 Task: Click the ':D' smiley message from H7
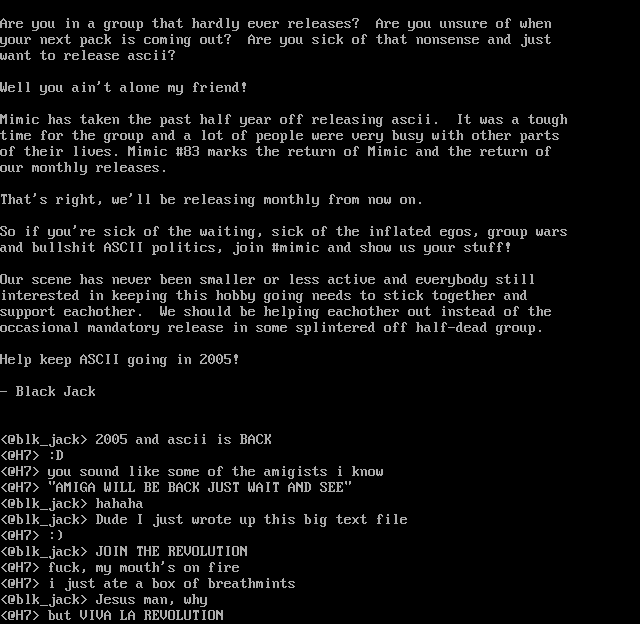tap(56, 455)
